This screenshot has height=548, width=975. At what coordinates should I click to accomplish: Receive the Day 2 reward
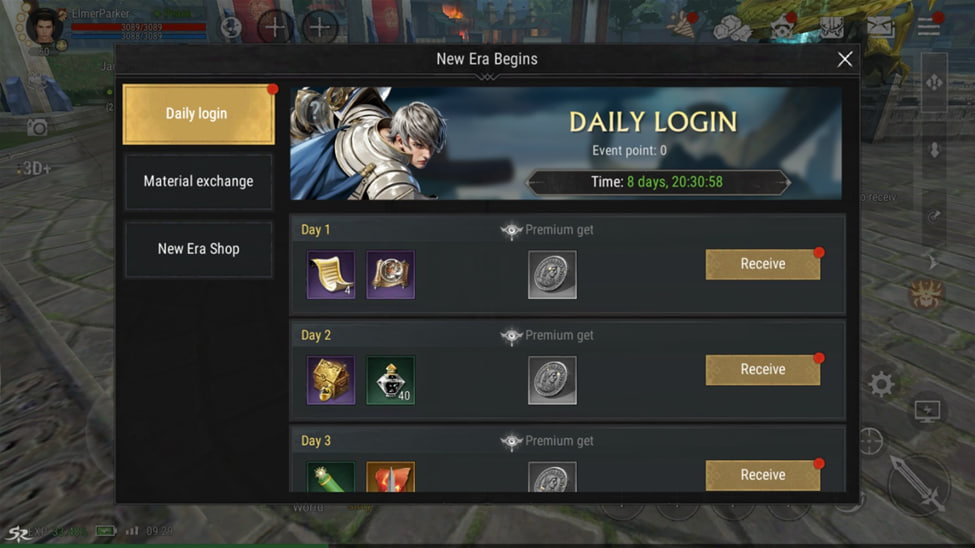click(763, 369)
